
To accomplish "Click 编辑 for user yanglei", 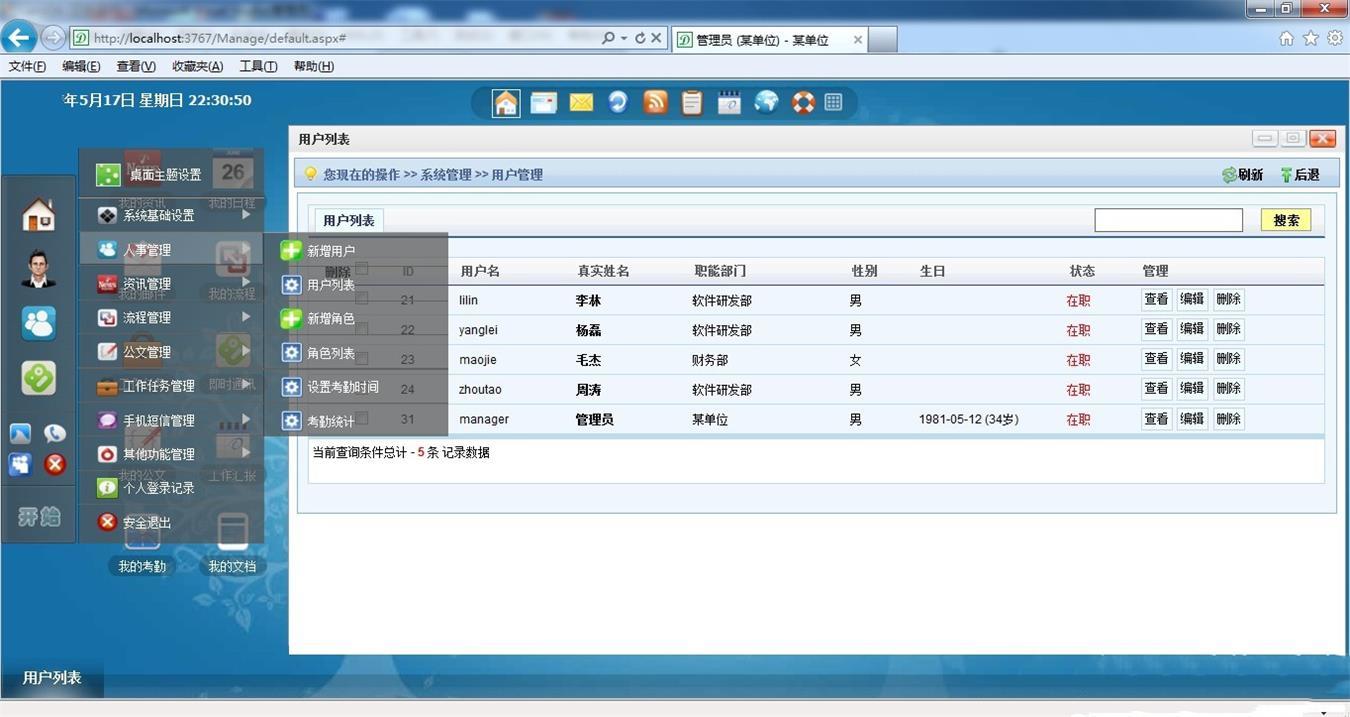I will coord(1192,329).
